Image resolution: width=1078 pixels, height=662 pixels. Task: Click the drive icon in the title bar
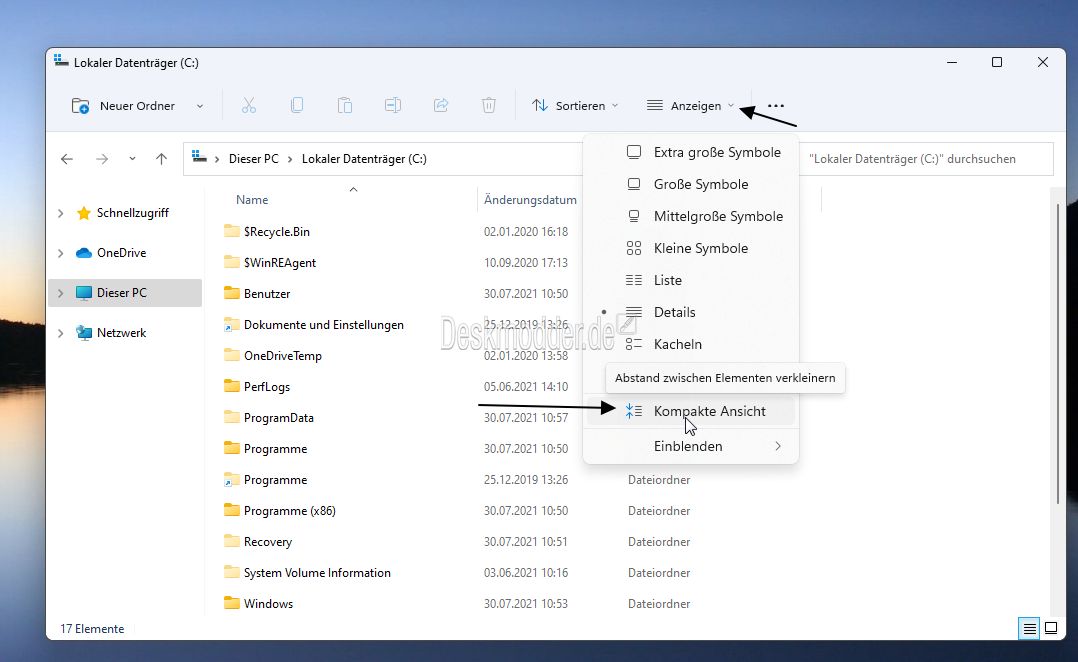(x=61, y=61)
